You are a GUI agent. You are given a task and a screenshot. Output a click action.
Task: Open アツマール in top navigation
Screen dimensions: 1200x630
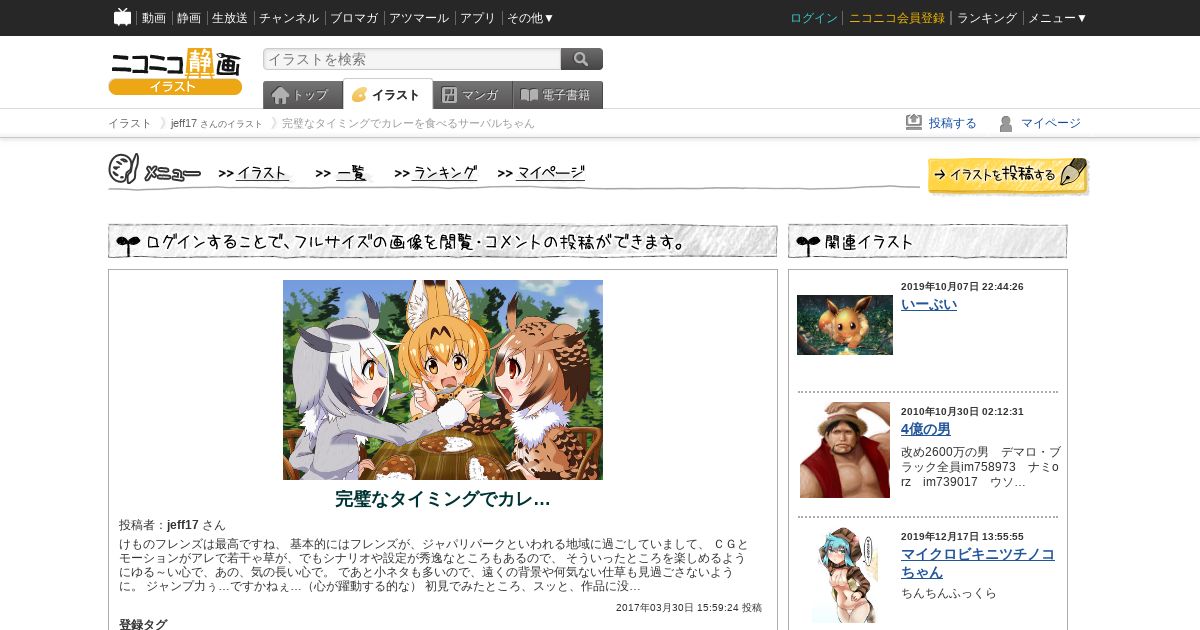point(419,18)
